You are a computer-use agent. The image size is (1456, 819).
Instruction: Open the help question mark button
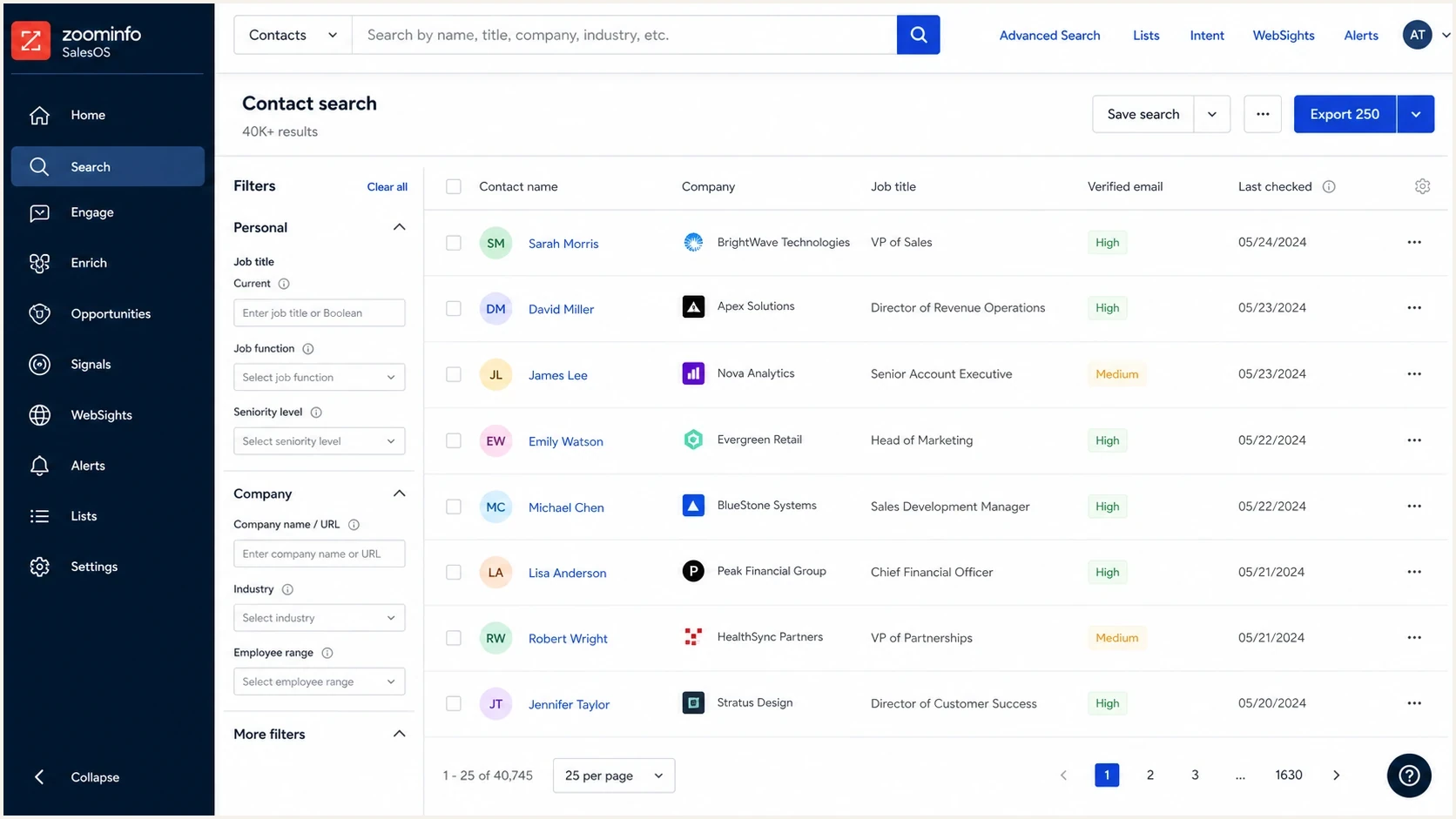(1409, 775)
